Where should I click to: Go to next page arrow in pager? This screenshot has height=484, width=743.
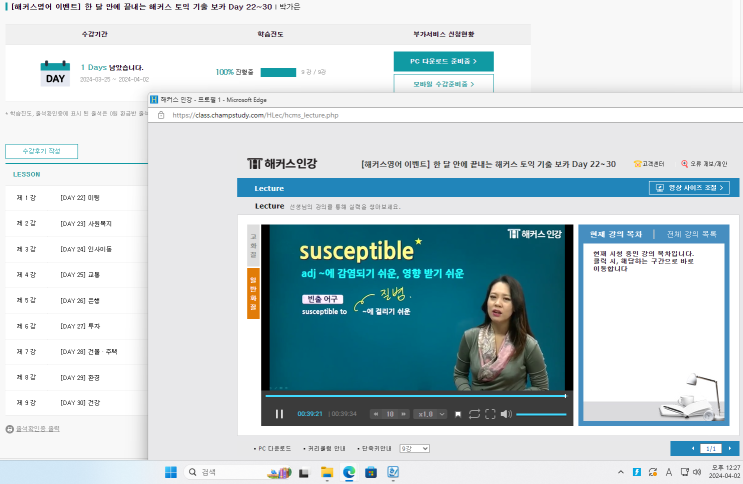(x=730, y=448)
